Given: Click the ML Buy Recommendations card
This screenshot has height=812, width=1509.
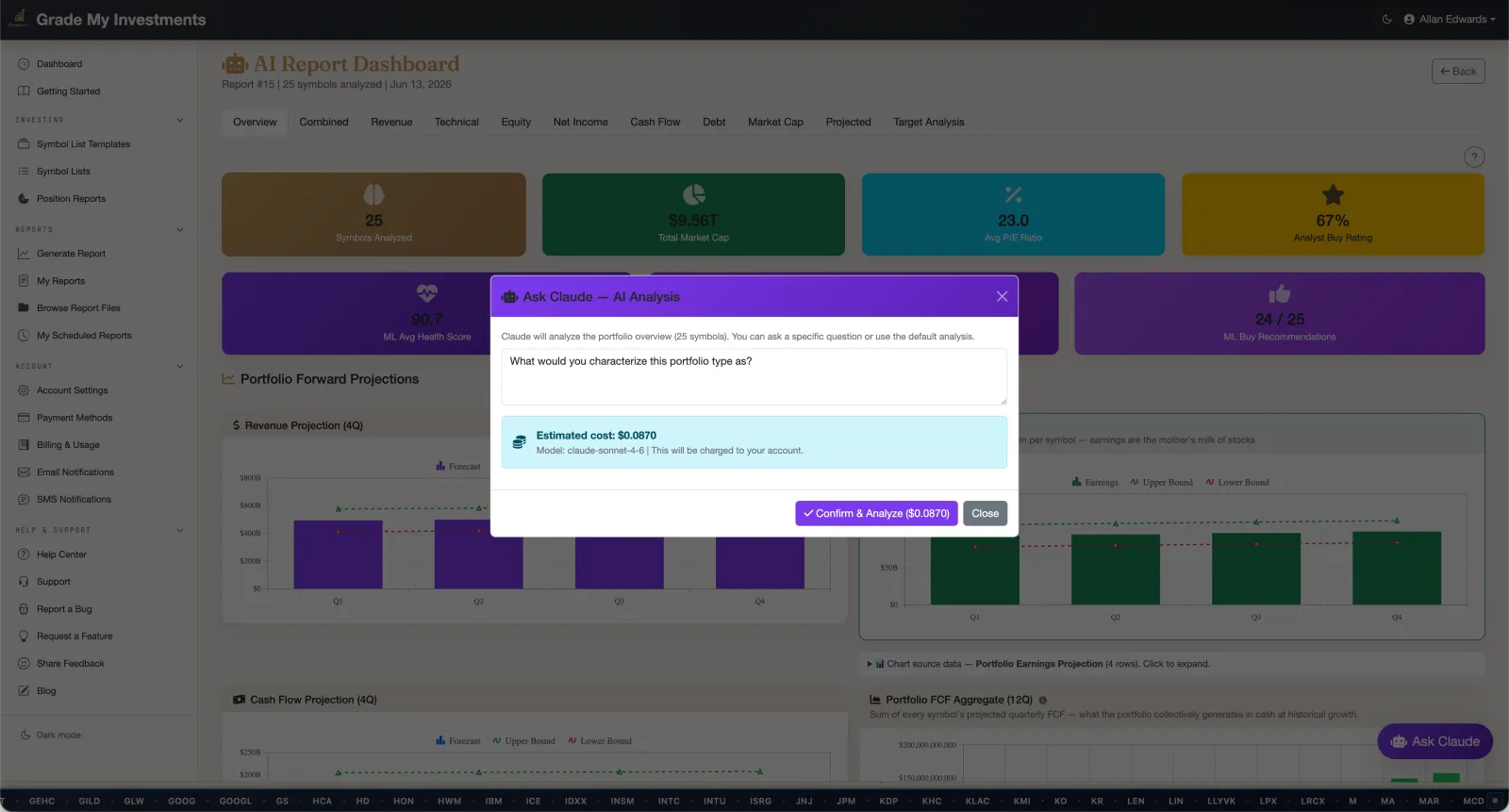Looking at the screenshot, I should [x=1280, y=314].
